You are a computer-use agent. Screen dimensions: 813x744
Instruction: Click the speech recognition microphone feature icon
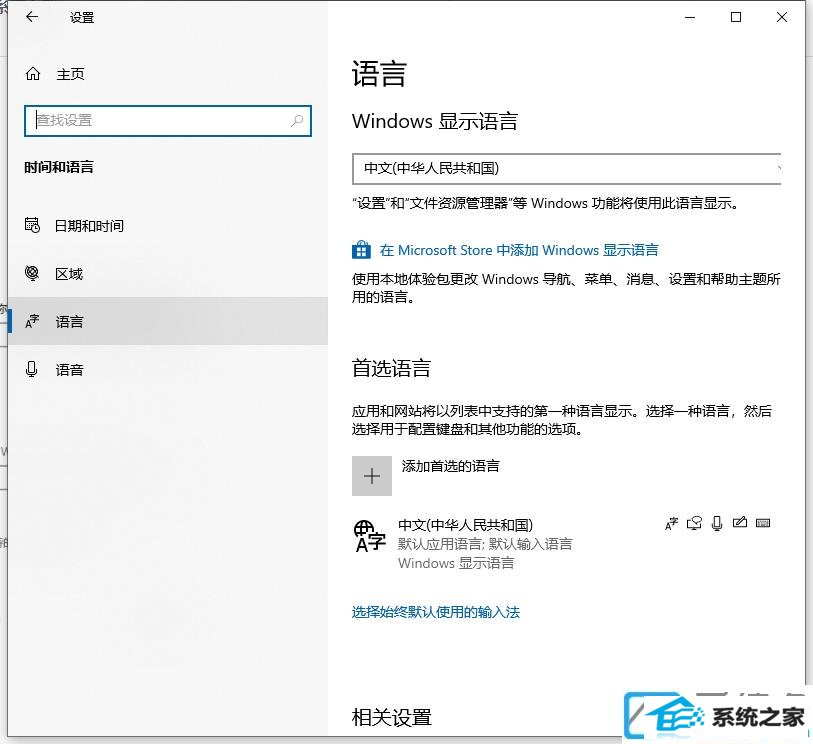pos(717,524)
